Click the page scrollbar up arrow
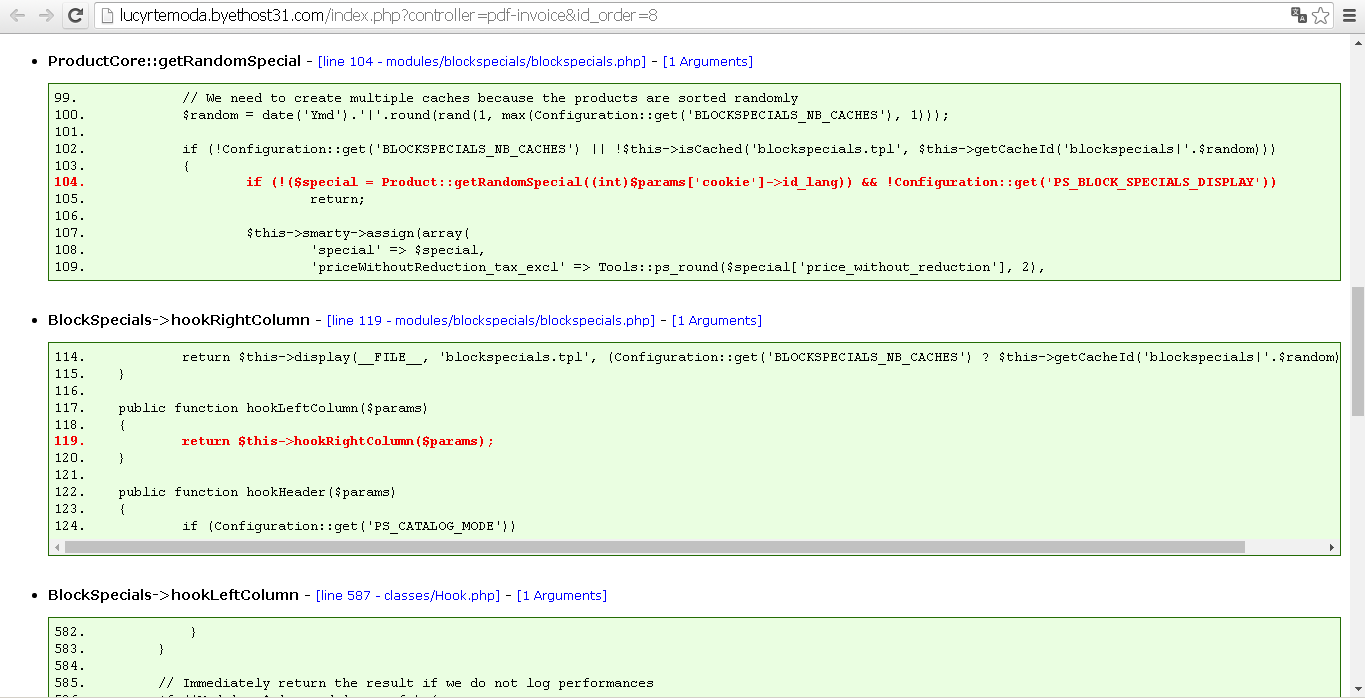The image size is (1365, 698). [x=1357, y=42]
